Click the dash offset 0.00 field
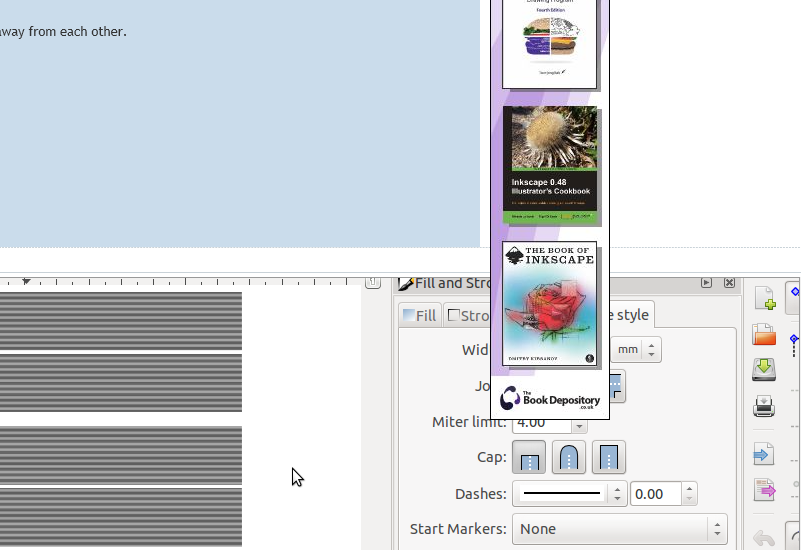The width and height of the screenshot is (801, 550). (656, 494)
